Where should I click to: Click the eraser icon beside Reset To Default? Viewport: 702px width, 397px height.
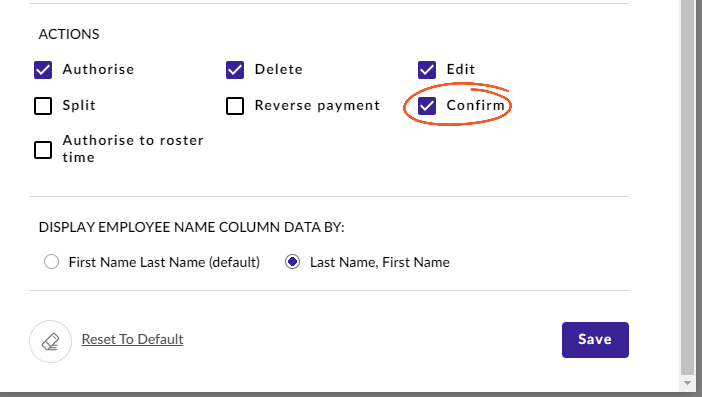(x=51, y=342)
